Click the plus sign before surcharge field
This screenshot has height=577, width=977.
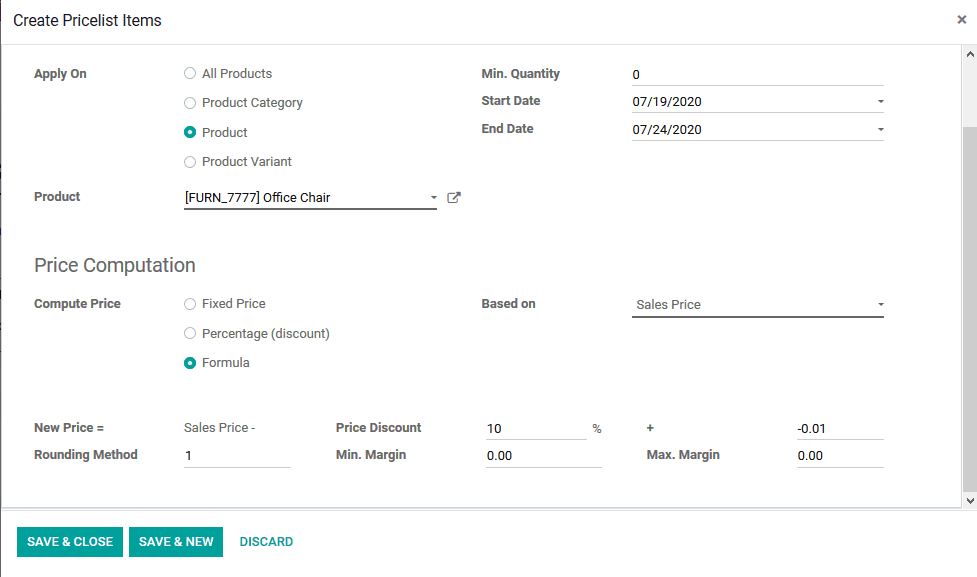pyautogui.click(x=650, y=428)
